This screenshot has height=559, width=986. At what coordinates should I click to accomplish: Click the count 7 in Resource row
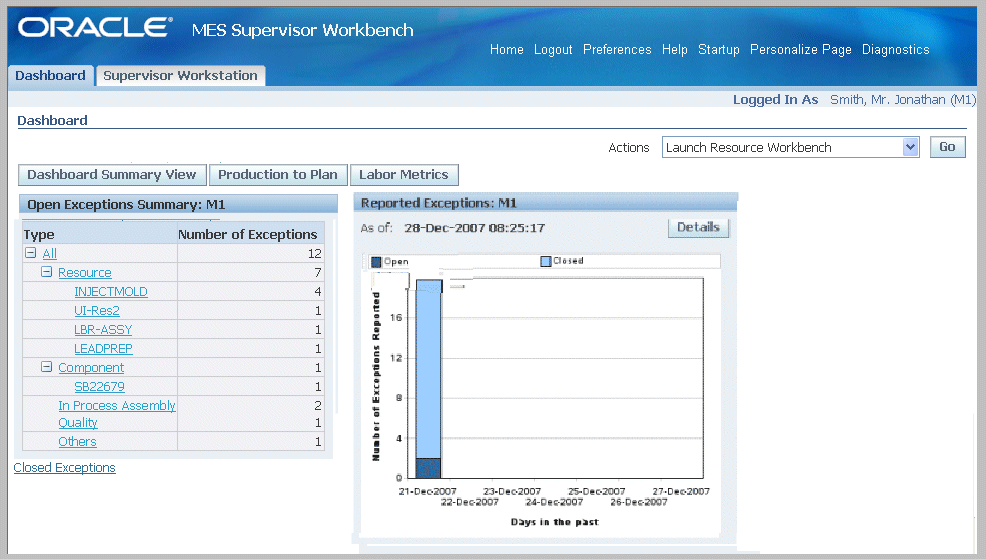coord(318,272)
